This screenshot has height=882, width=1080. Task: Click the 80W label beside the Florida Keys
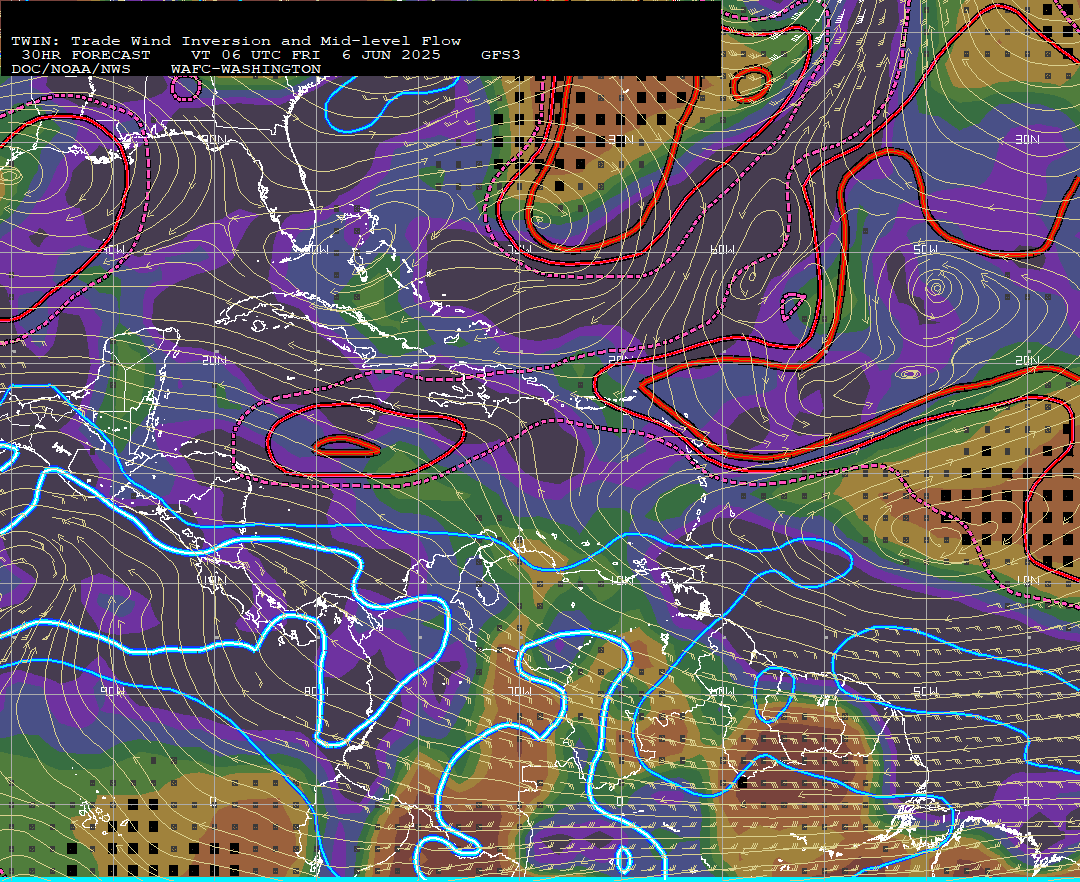coord(317,250)
